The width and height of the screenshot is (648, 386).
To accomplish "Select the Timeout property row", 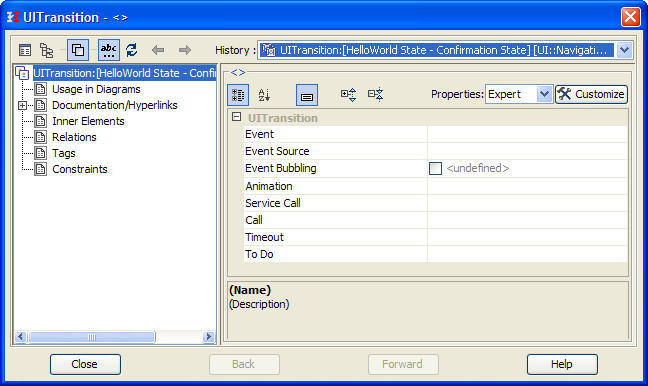I will click(x=435, y=237).
